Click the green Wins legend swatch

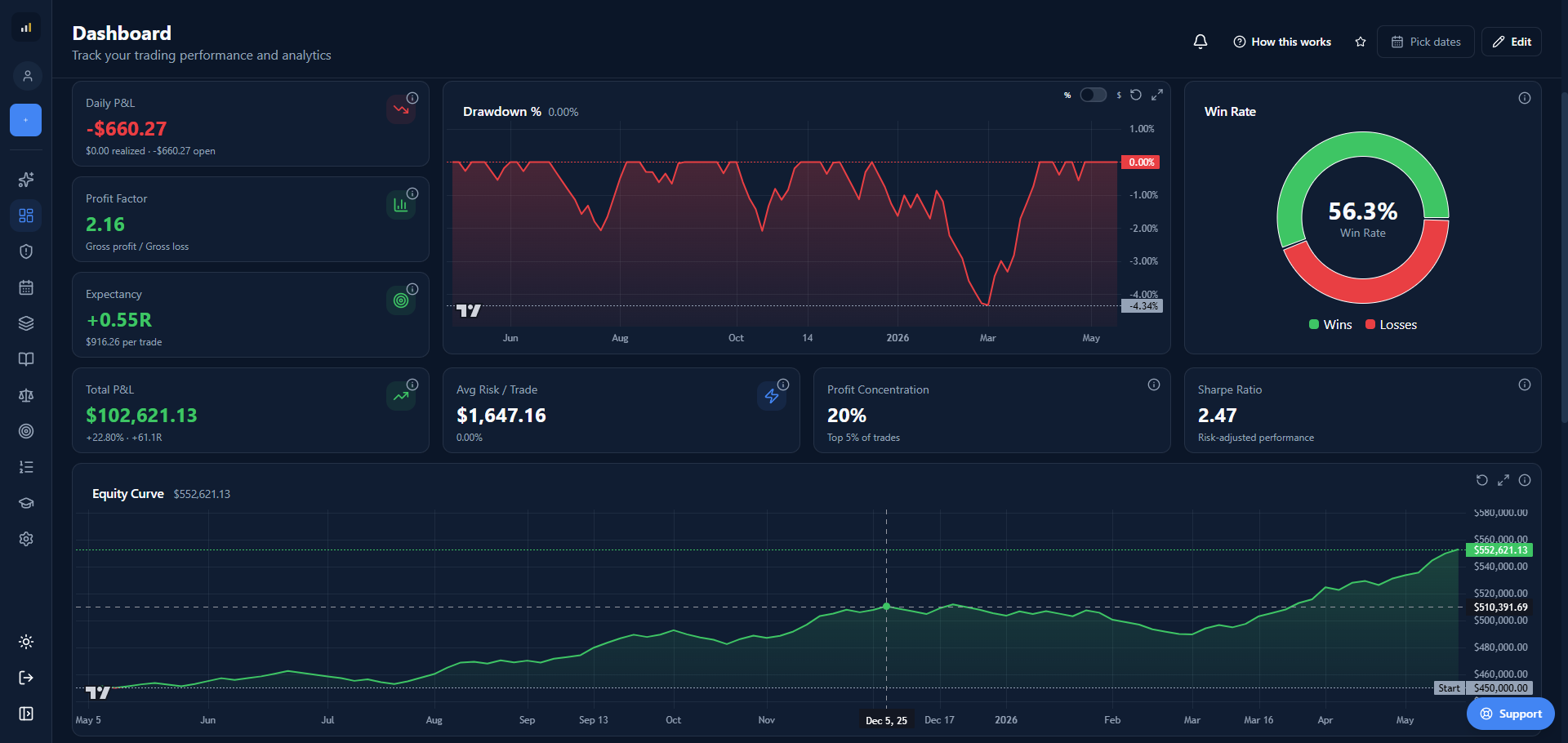[1314, 324]
